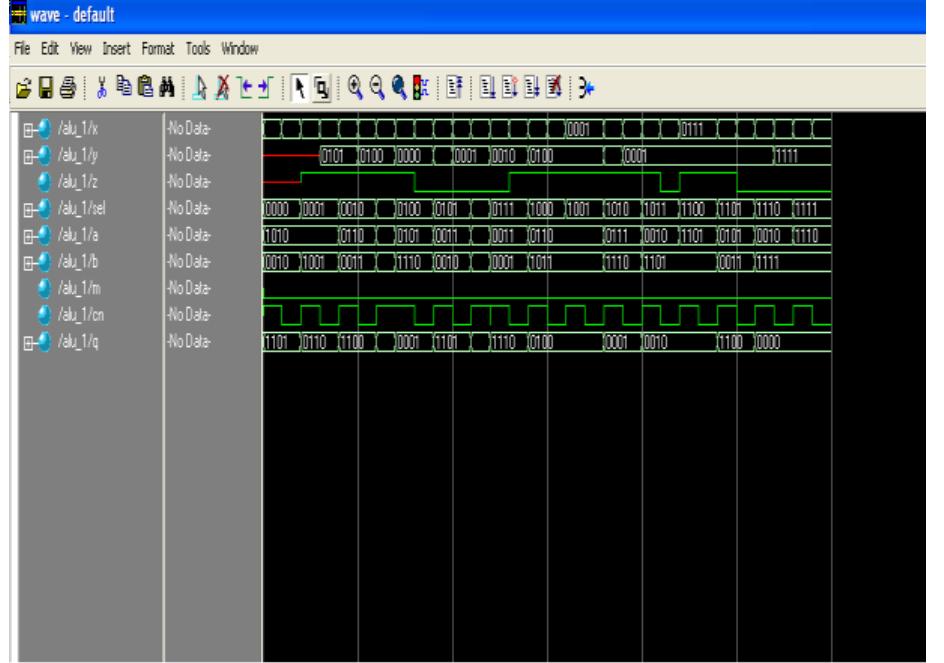
Task: Open the Edit menu
Action: (49, 48)
